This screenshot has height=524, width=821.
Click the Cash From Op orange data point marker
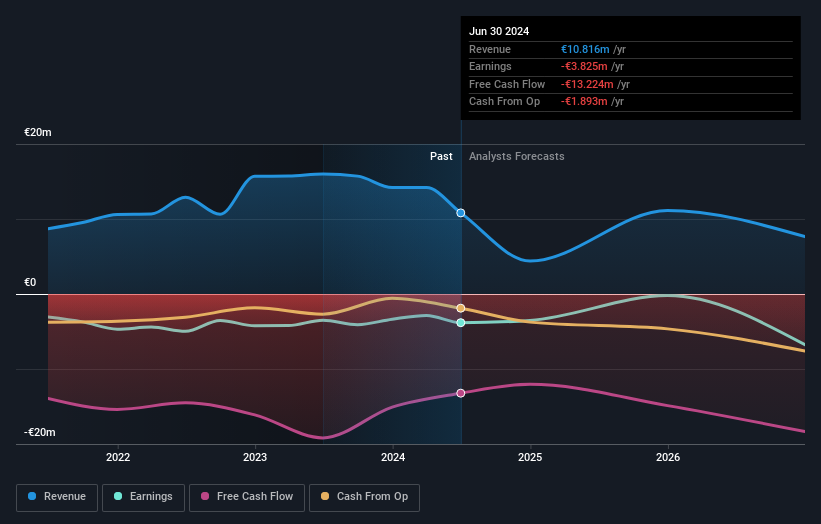(x=461, y=308)
